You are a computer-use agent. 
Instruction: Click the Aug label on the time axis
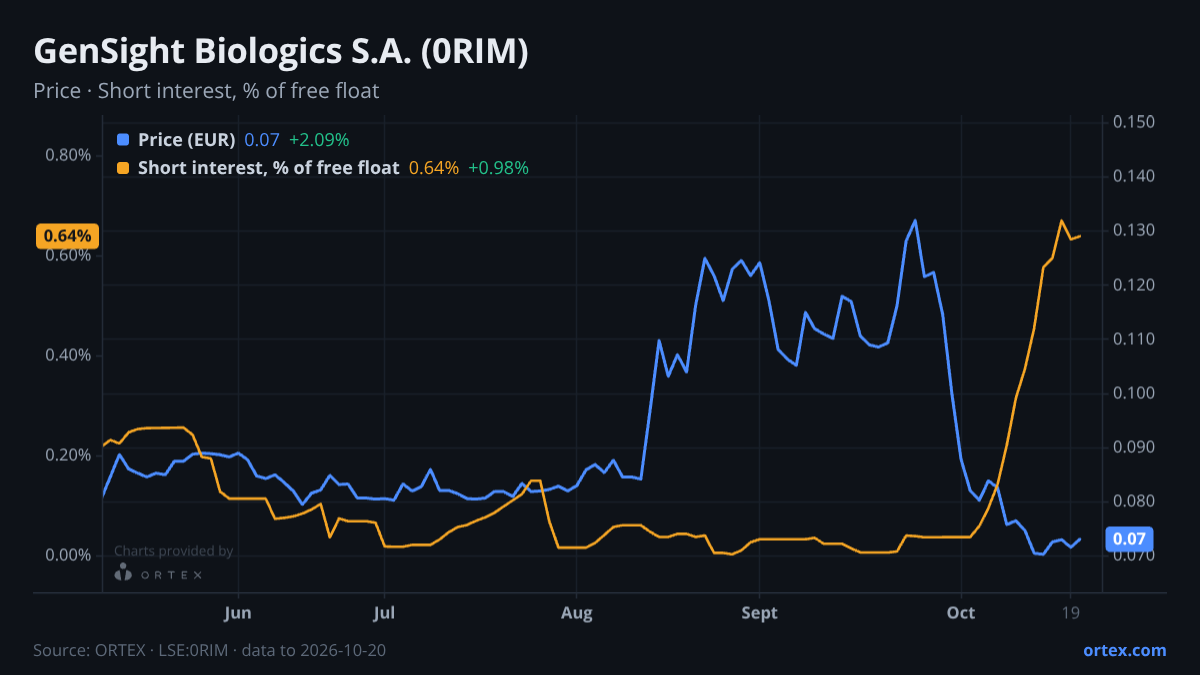pyautogui.click(x=577, y=611)
